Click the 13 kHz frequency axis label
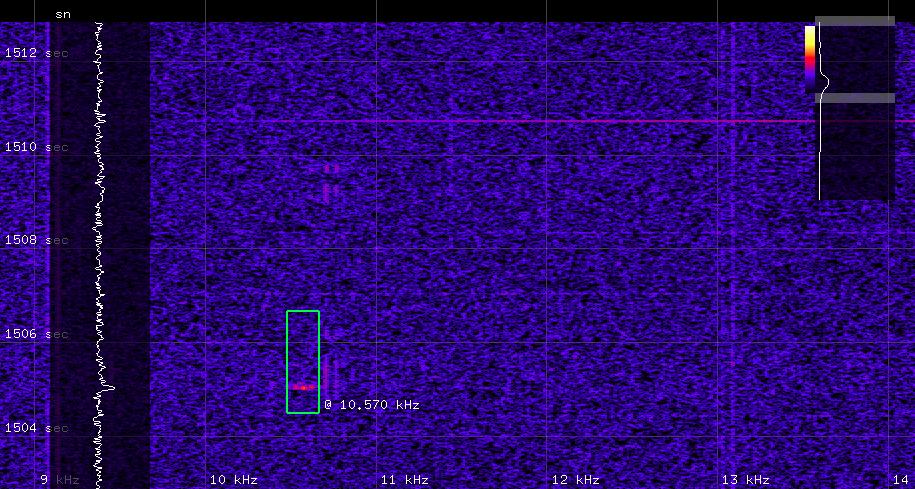This screenshot has width=915, height=489. pos(746,480)
